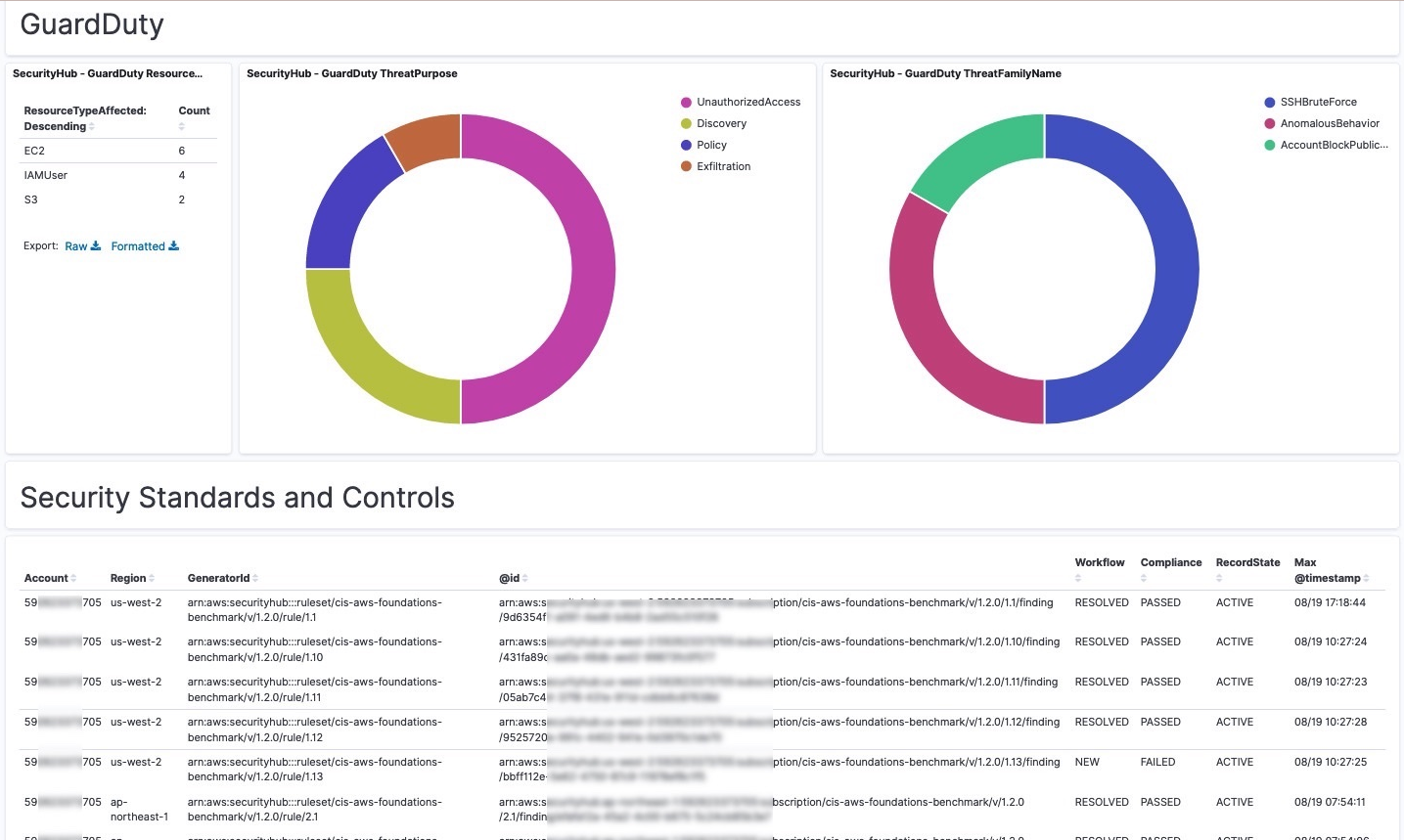This screenshot has height=840, width=1404.
Task: Click timestamp 08/19 10:27:28
Action: tap(1330, 722)
